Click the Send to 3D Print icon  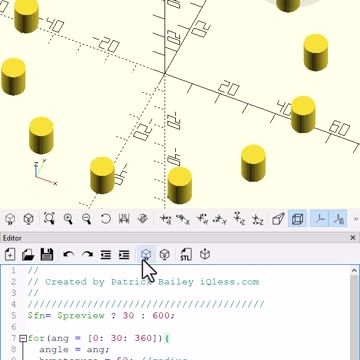click(x=205, y=255)
